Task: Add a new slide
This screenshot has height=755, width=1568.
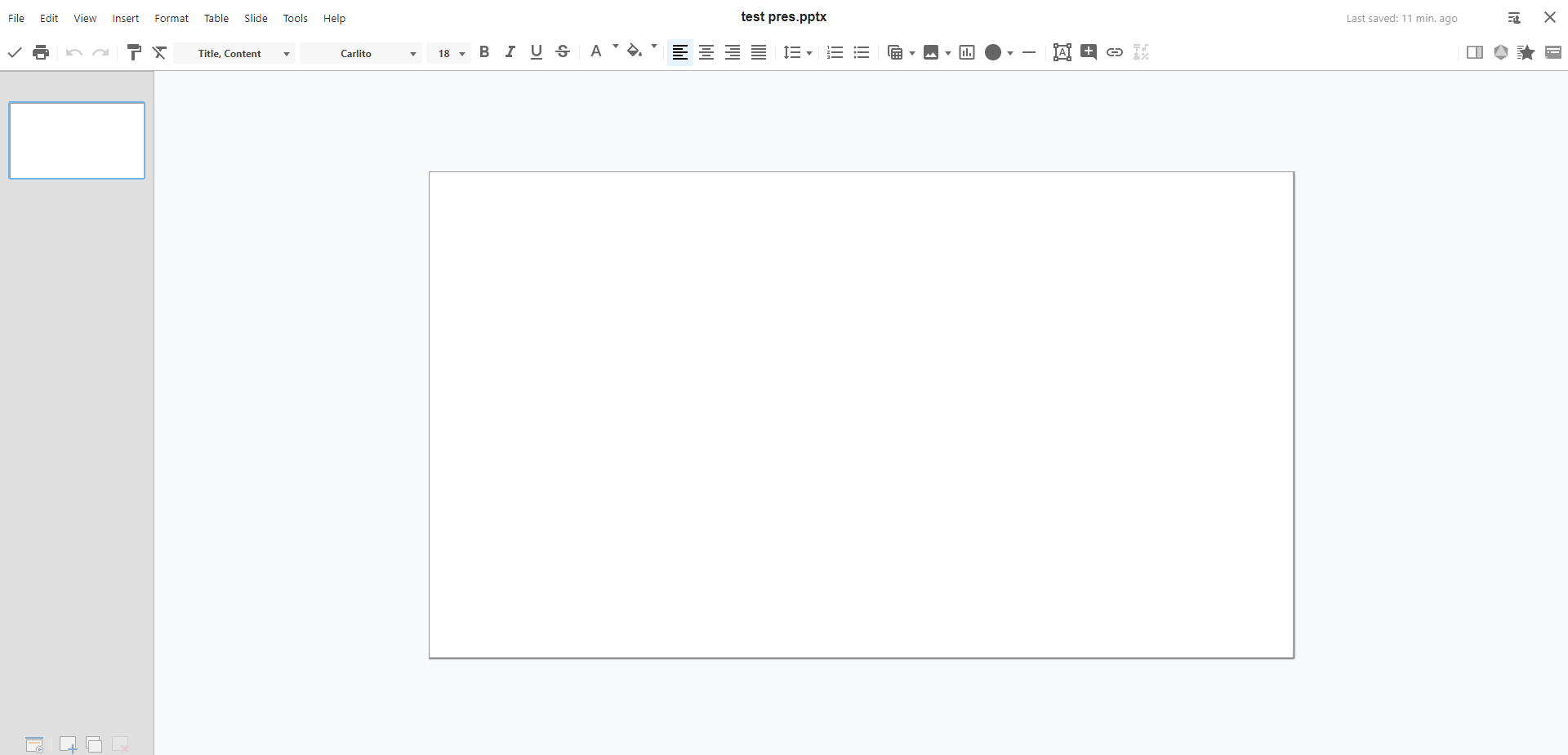Action: pos(67,744)
